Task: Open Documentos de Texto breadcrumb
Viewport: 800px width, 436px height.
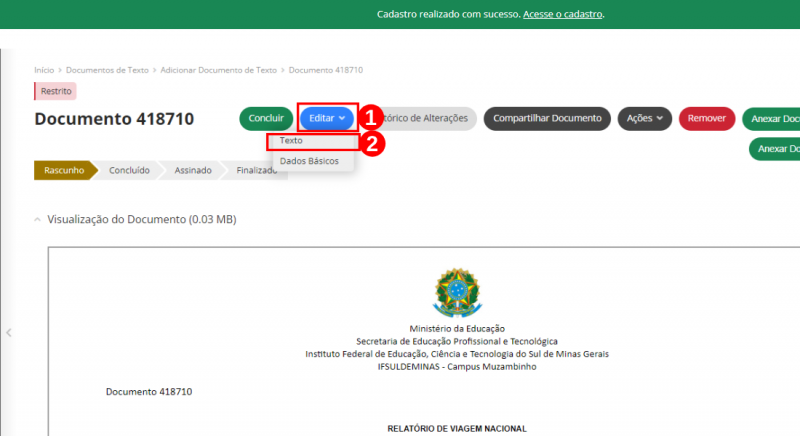Action: [x=107, y=70]
